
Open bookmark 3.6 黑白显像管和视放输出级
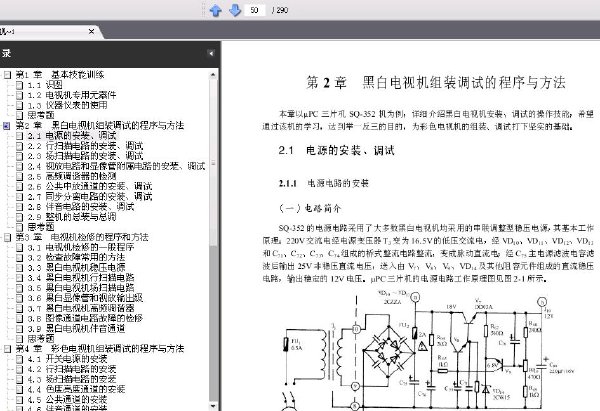[x=85, y=298]
